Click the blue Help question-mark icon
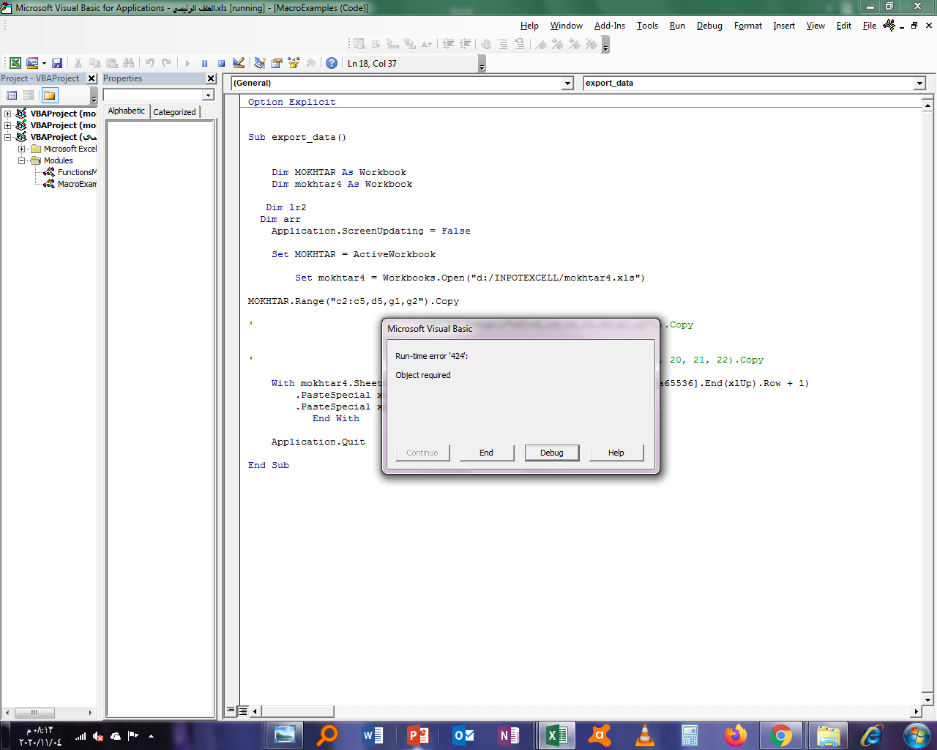The height and width of the screenshot is (750, 937). [332, 63]
